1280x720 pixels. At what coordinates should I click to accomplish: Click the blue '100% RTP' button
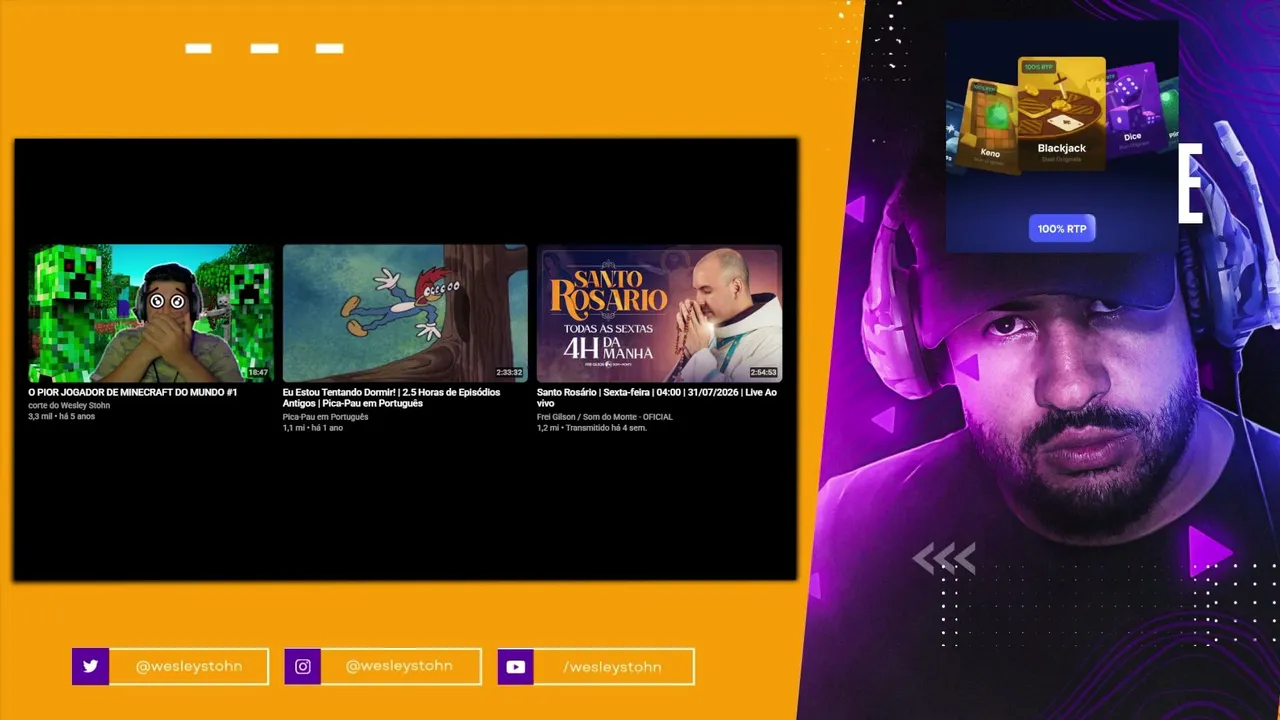[x=1062, y=229]
